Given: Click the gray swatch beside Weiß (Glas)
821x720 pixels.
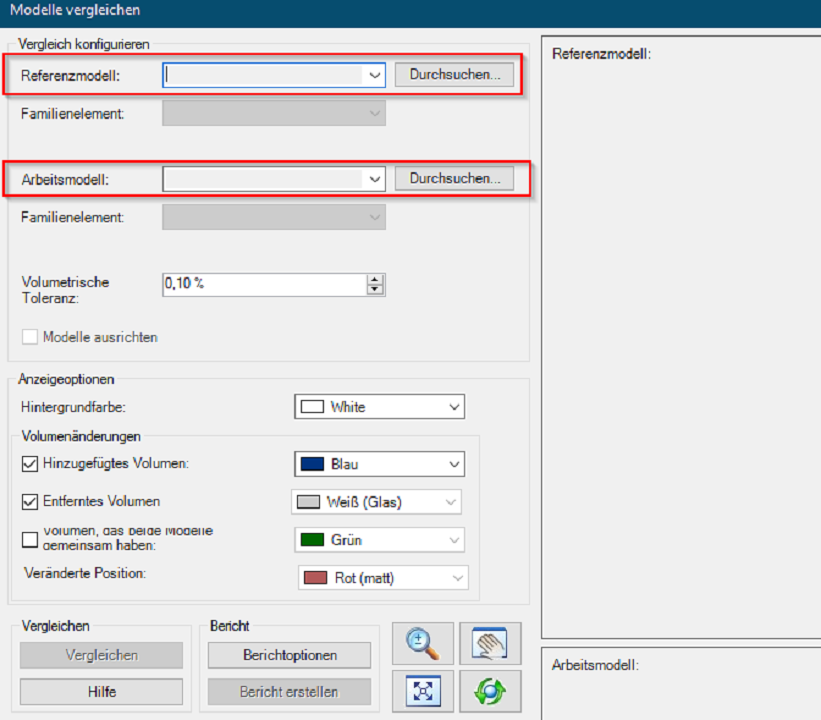Looking at the screenshot, I should 308,502.
